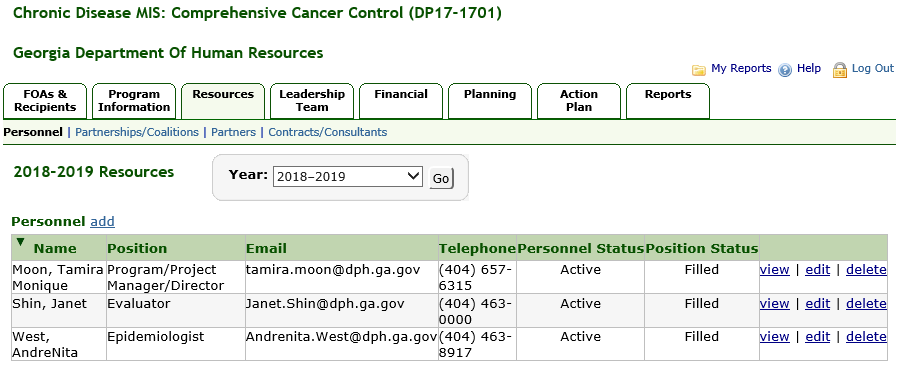The width and height of the screenshot is (898, 365).
Task: Click the Log Out padlock icon
Action: tap(840, 70)
